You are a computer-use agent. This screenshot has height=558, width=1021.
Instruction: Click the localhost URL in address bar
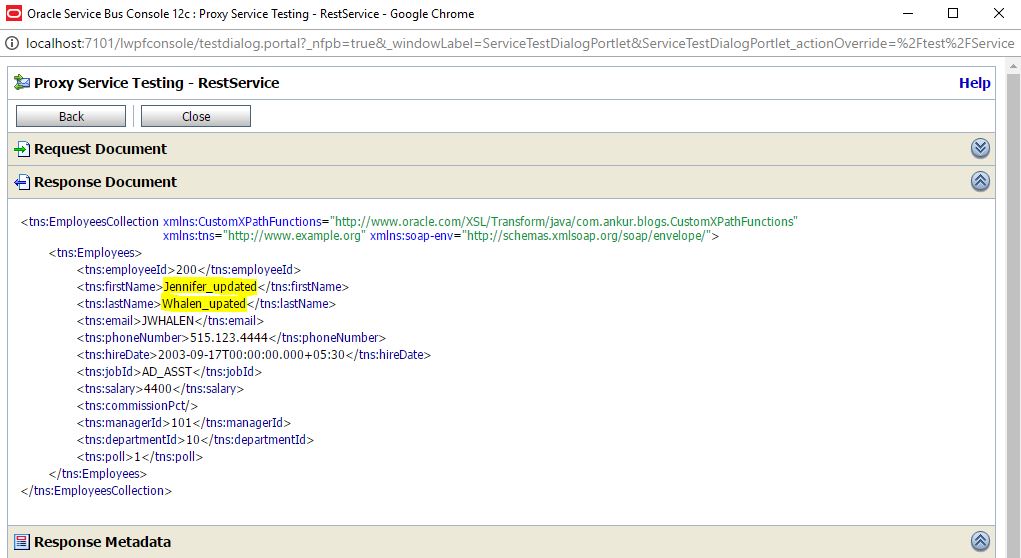520,44
